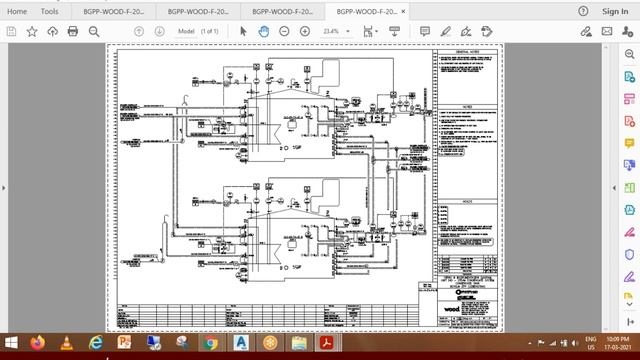640x360 pixels.
Task: Go to the previous page arrow
Action: point(139,31)
